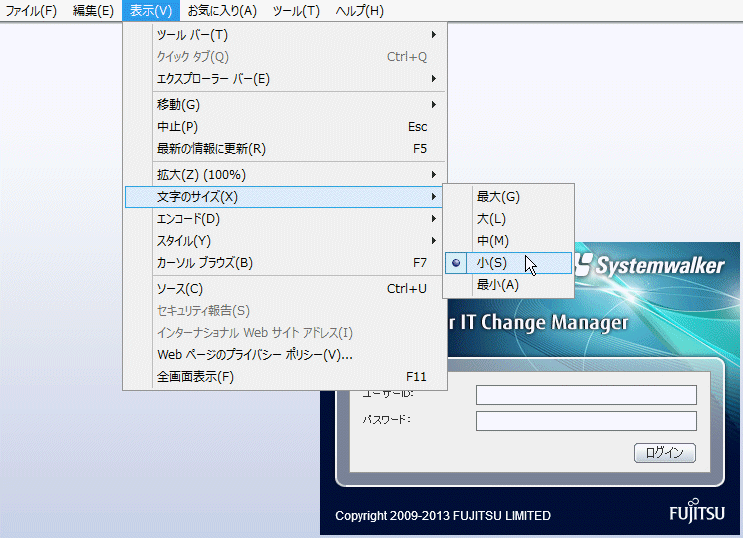Set text size to 大(L)
The image size is (743, 538).
508,219
